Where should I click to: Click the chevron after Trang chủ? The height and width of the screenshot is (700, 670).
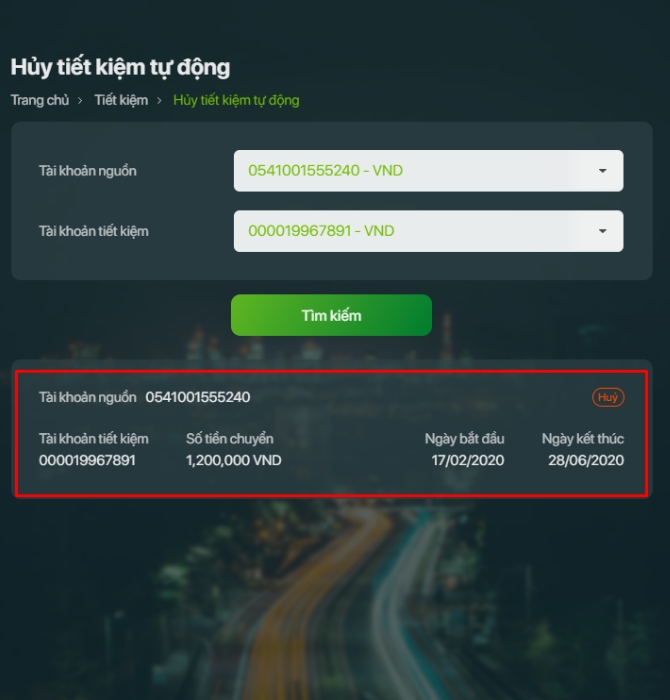point(80,100)
